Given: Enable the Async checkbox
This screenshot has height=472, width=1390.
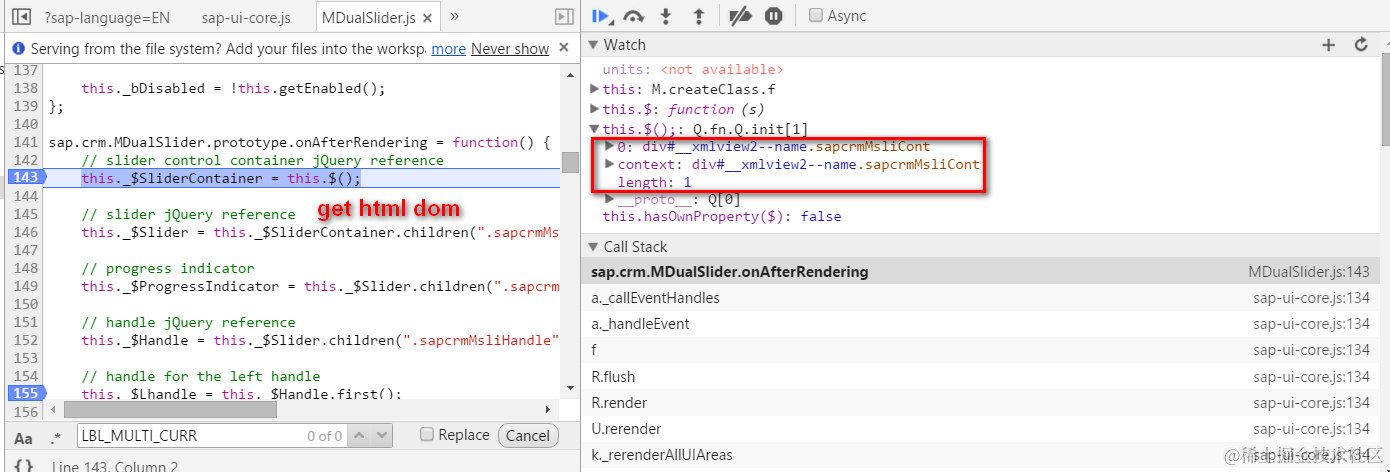Looking at the screenshot, I should click(816, 15).
